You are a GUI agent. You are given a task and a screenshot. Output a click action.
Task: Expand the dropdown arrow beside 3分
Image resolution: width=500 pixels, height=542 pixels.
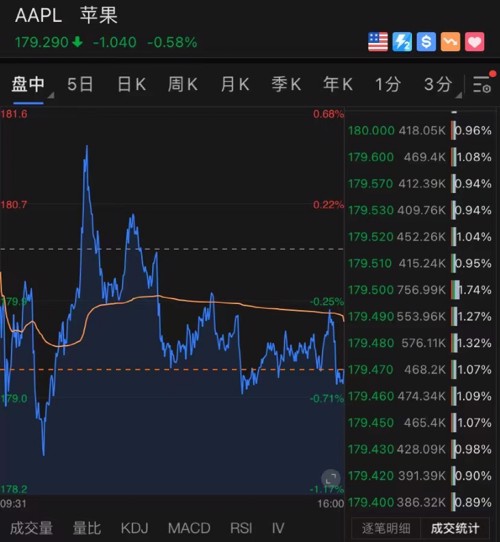tap(459, 95)
